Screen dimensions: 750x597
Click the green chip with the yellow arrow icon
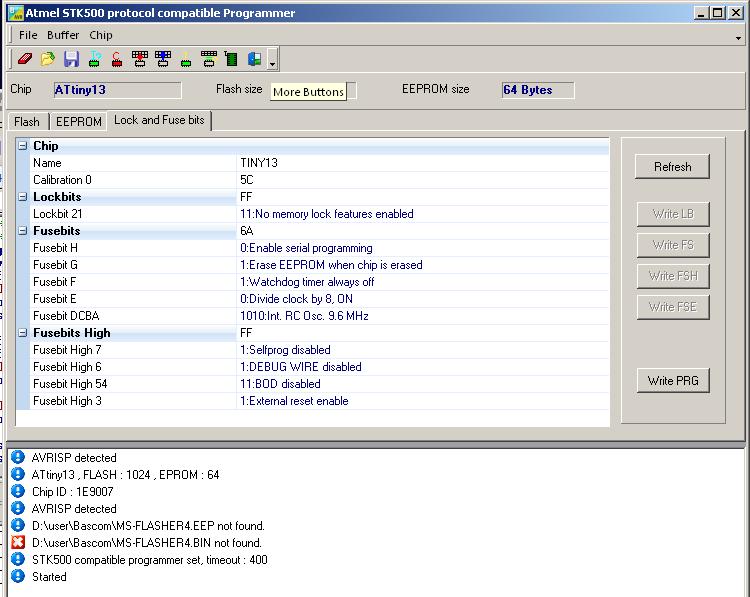[186, 59]
